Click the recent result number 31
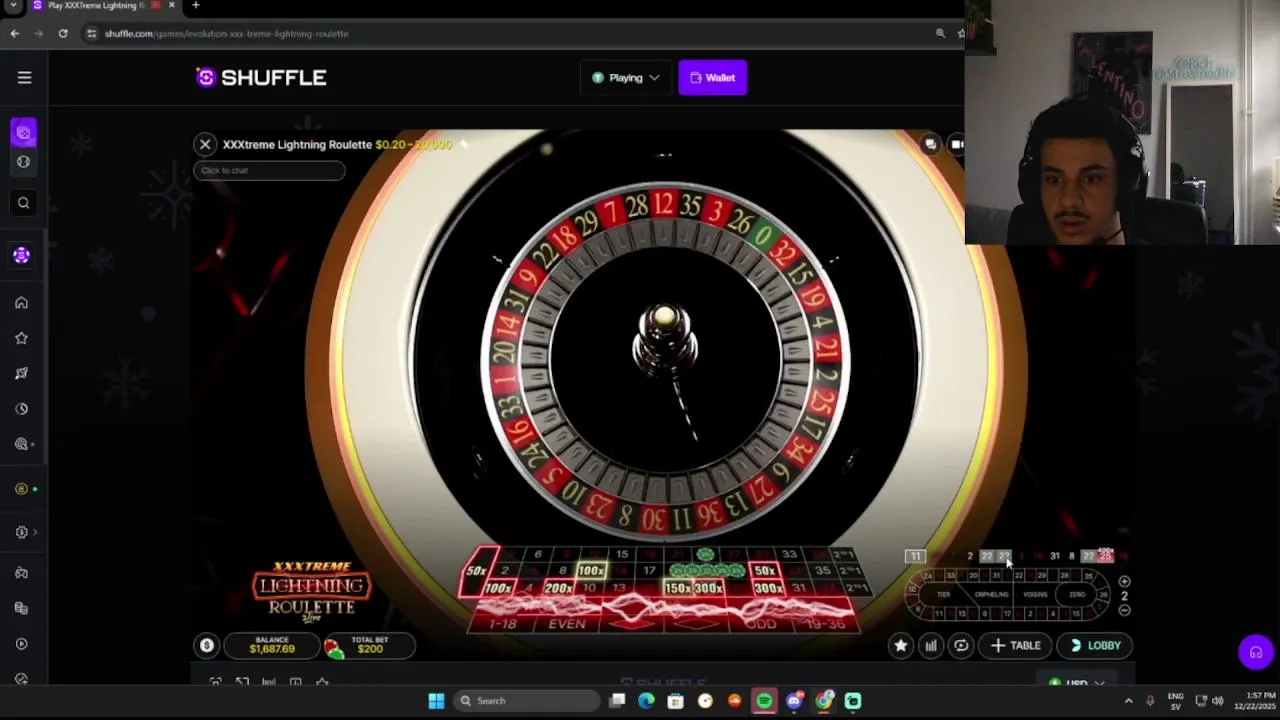This screenshot has height=720, width=1280. (1054, 556)
